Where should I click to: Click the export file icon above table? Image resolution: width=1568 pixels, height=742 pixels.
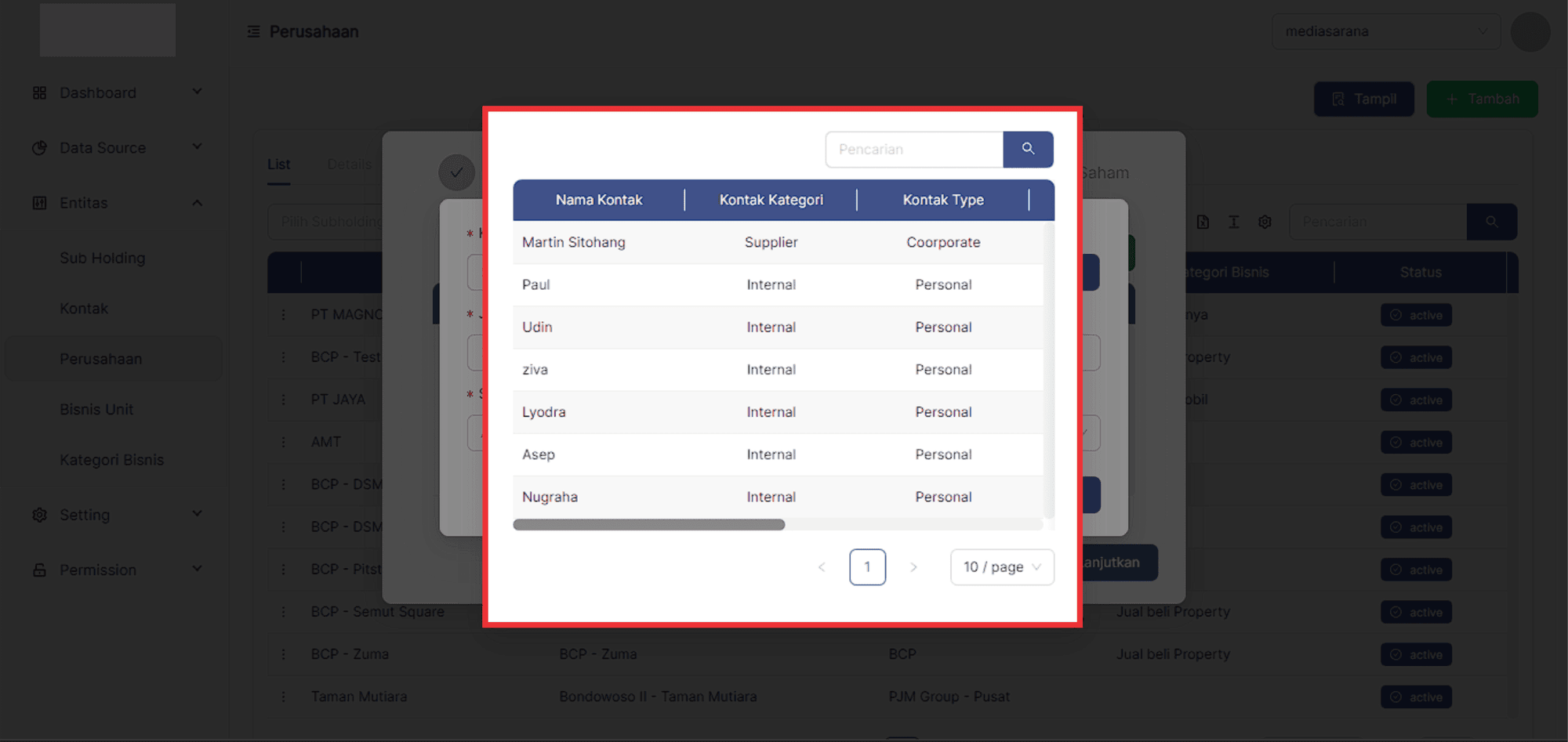pos(1203,223)
